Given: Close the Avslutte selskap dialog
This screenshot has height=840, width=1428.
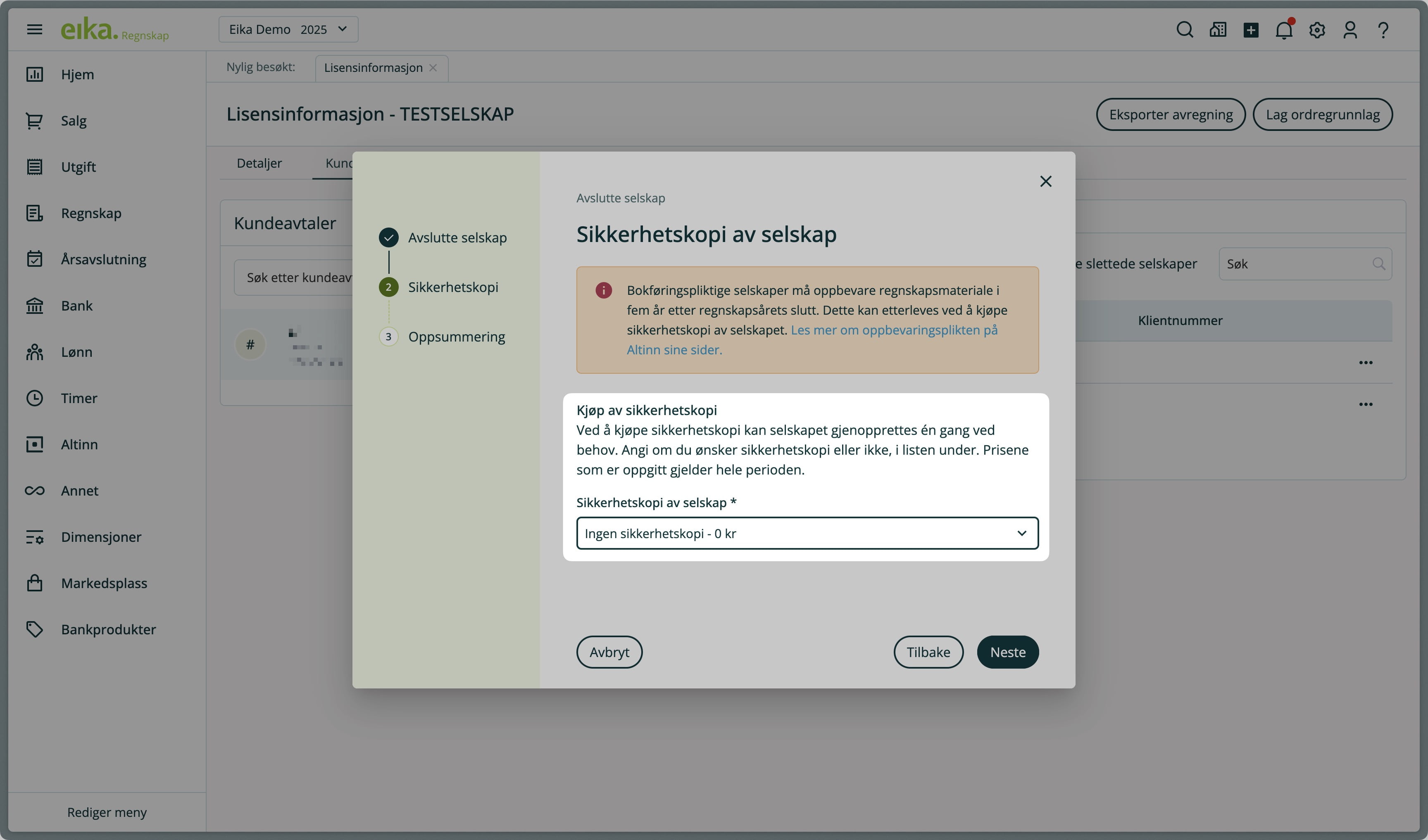Looking at the screenshot, I should [x=1045, y=181].
